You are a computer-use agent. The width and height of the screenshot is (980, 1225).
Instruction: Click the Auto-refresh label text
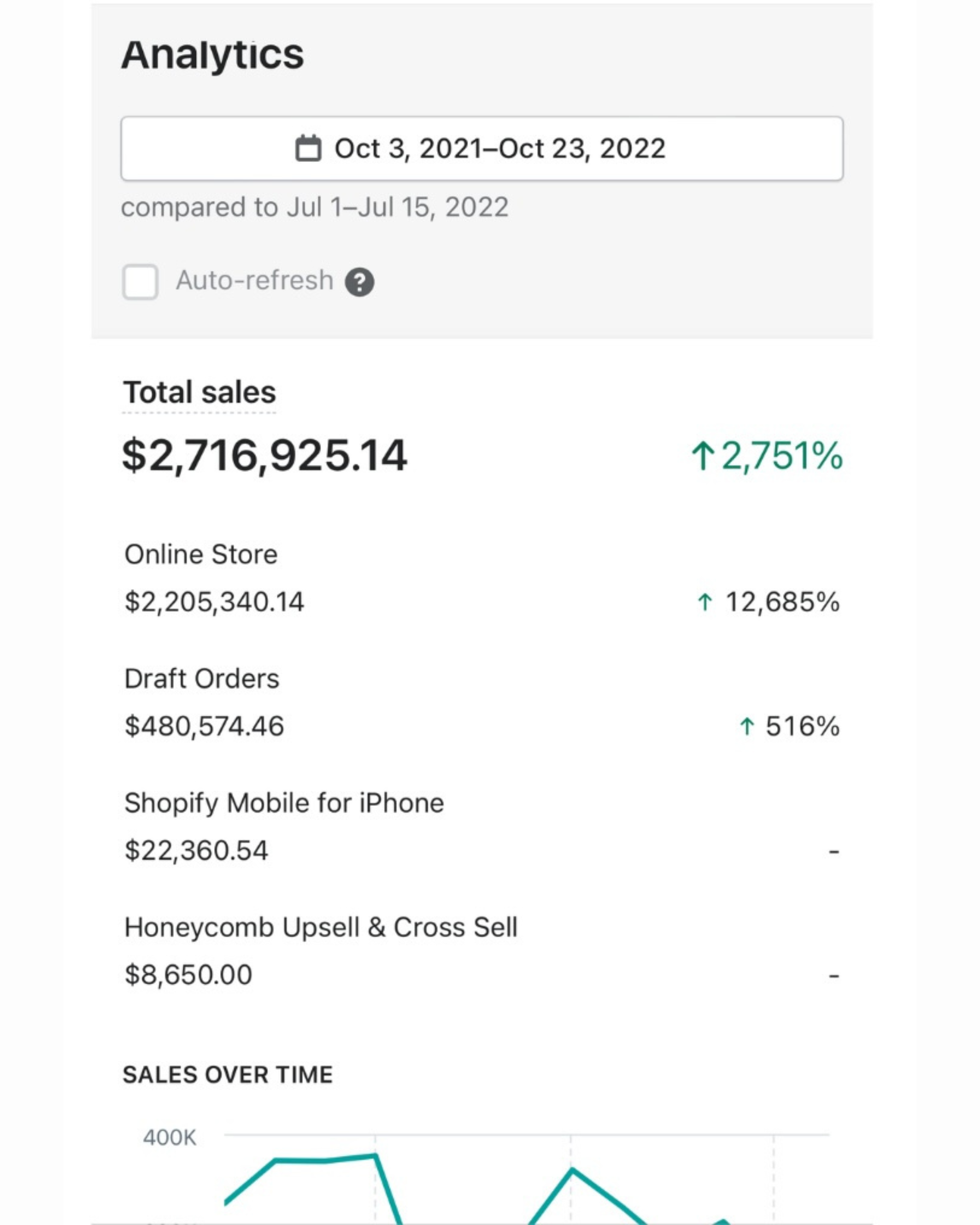coord(254,281)
